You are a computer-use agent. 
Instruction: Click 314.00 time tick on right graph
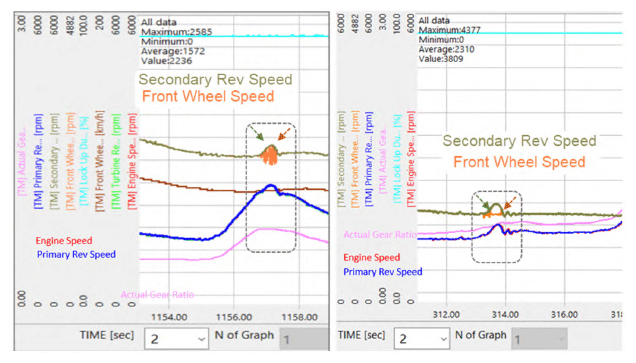coord(505,315)
